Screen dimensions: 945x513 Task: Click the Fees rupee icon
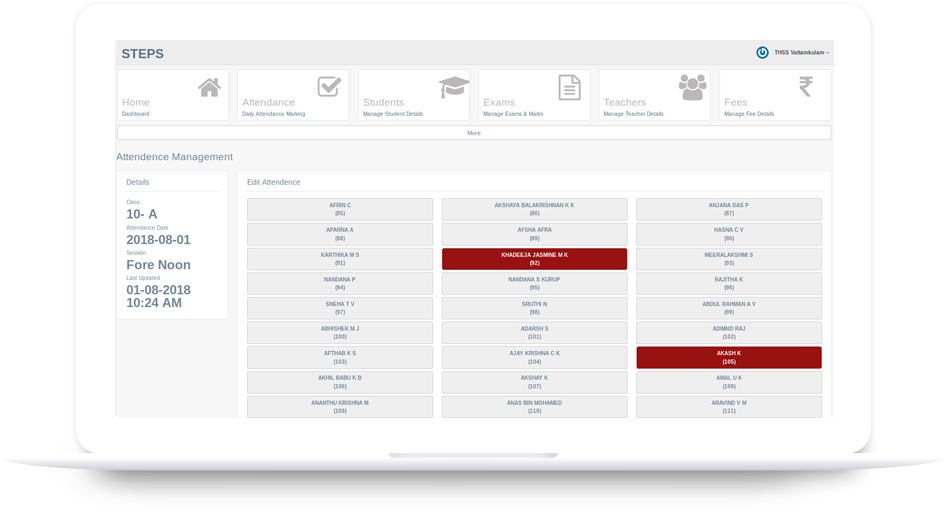click(805, 87)
